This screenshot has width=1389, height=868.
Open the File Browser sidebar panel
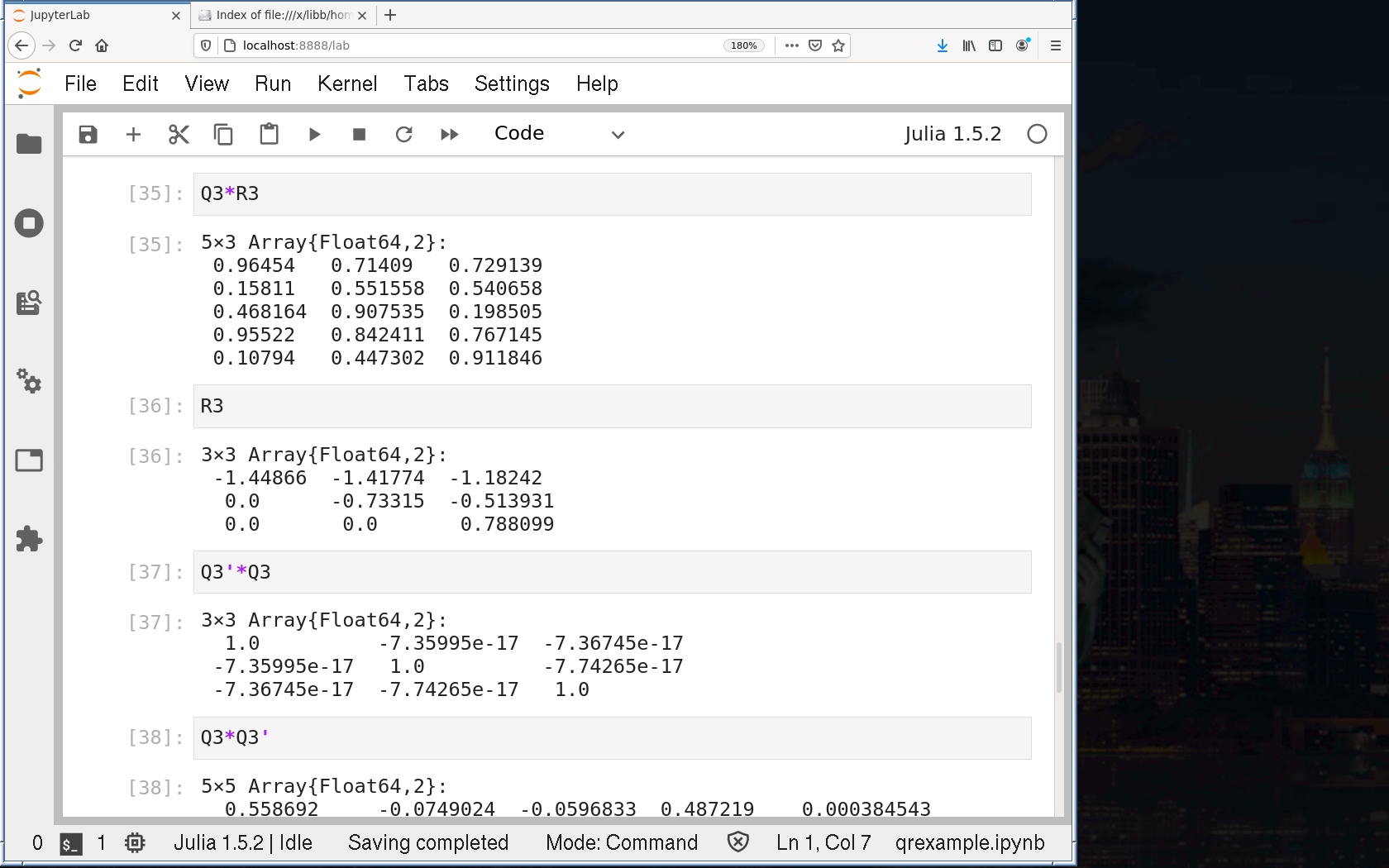(x=29, y=144)
